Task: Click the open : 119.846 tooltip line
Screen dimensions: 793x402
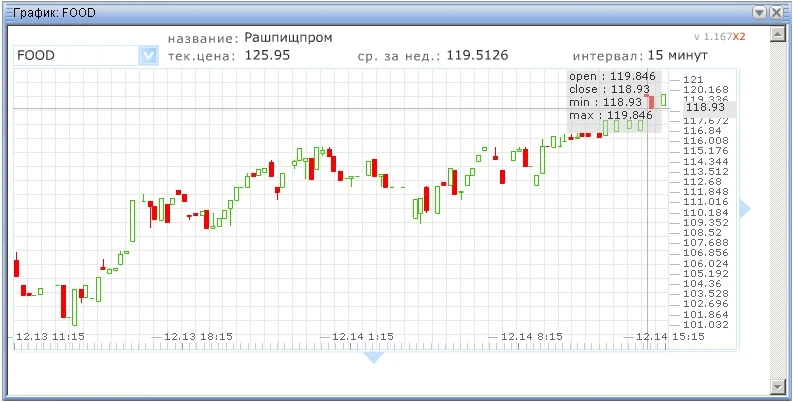Action: [612, 76]
